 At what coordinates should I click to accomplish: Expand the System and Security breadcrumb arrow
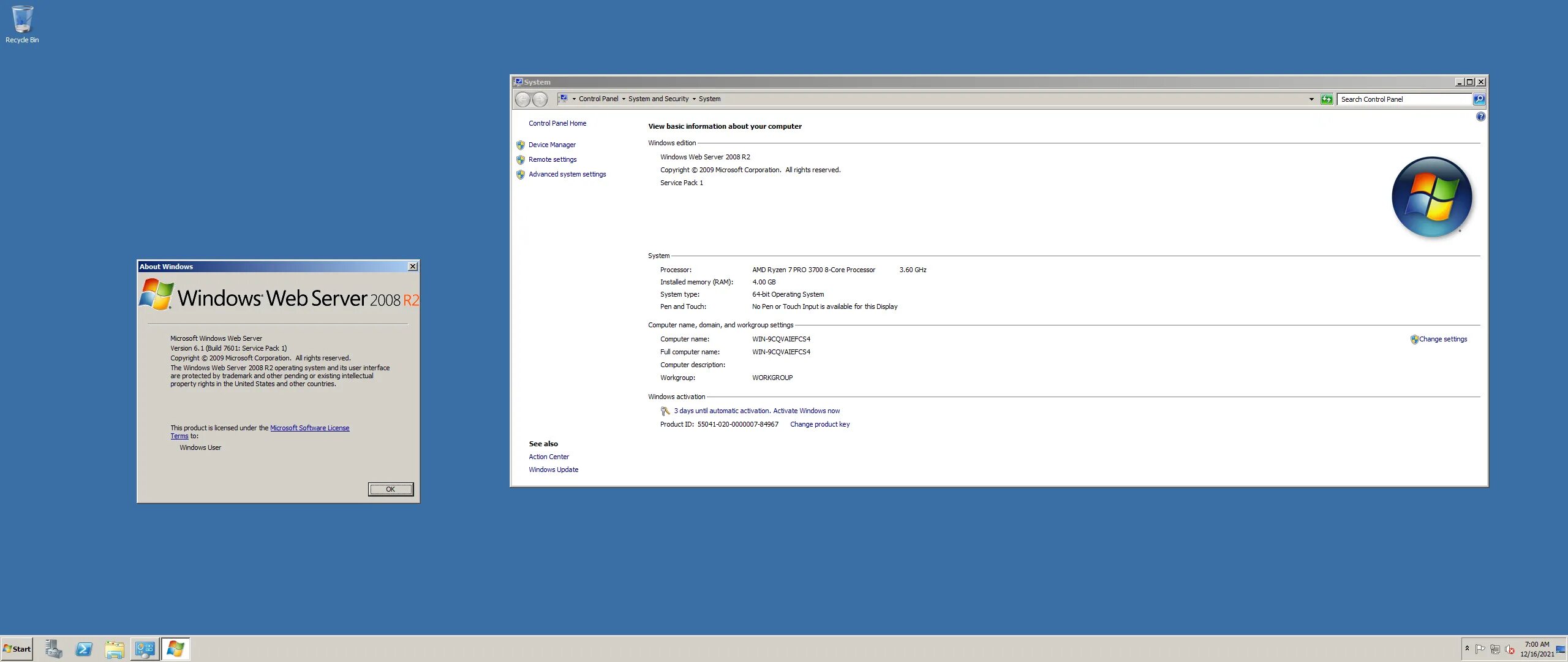coord(694,99)
